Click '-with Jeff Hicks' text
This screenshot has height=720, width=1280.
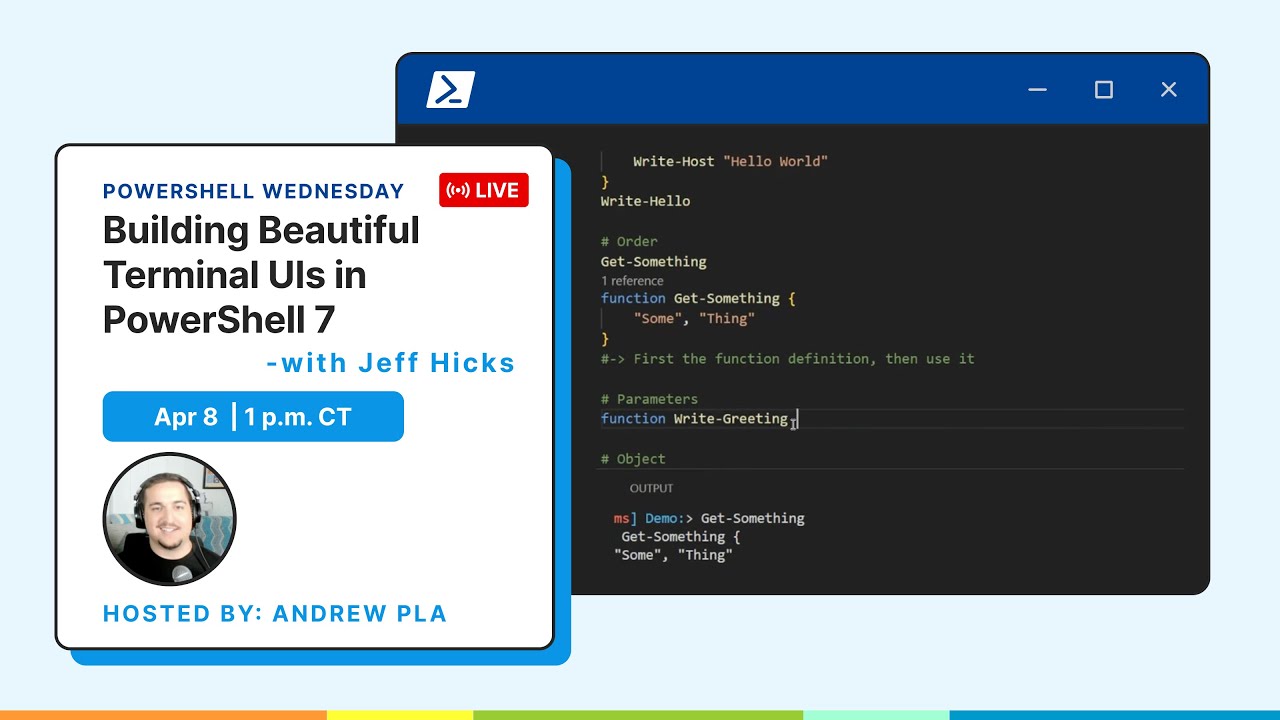tap(391, 363)
